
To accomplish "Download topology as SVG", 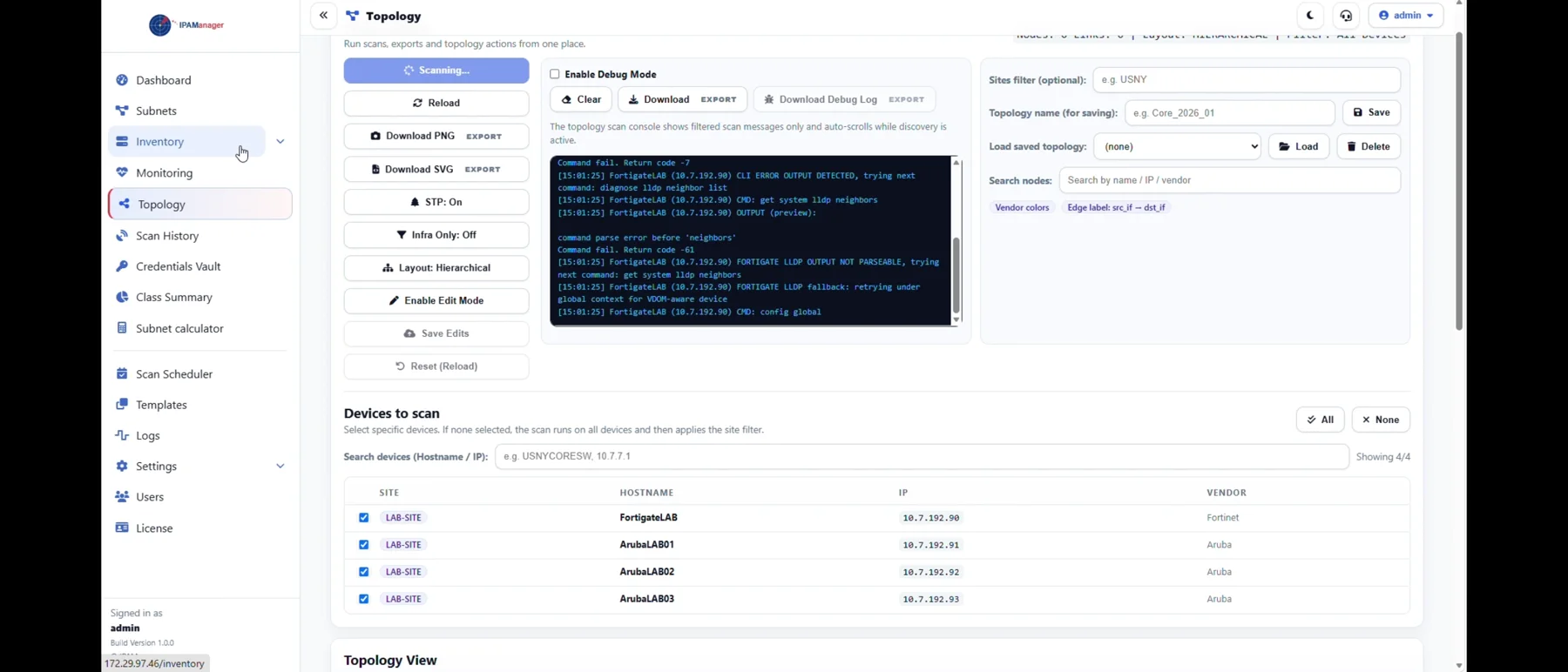I will coord(436,170).
